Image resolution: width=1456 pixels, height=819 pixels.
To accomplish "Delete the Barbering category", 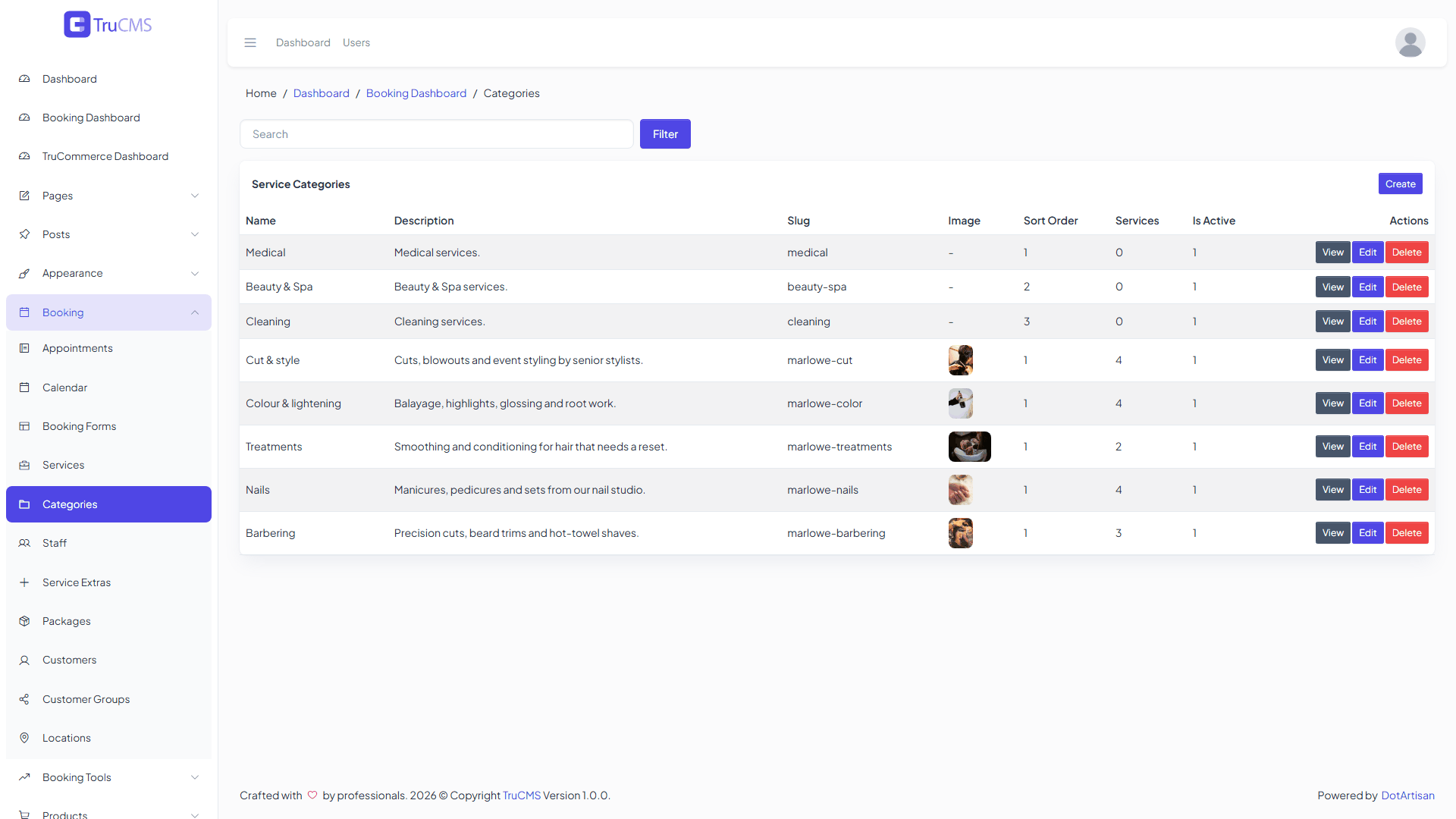I will pyautogui.click(x=1407, y=533).
